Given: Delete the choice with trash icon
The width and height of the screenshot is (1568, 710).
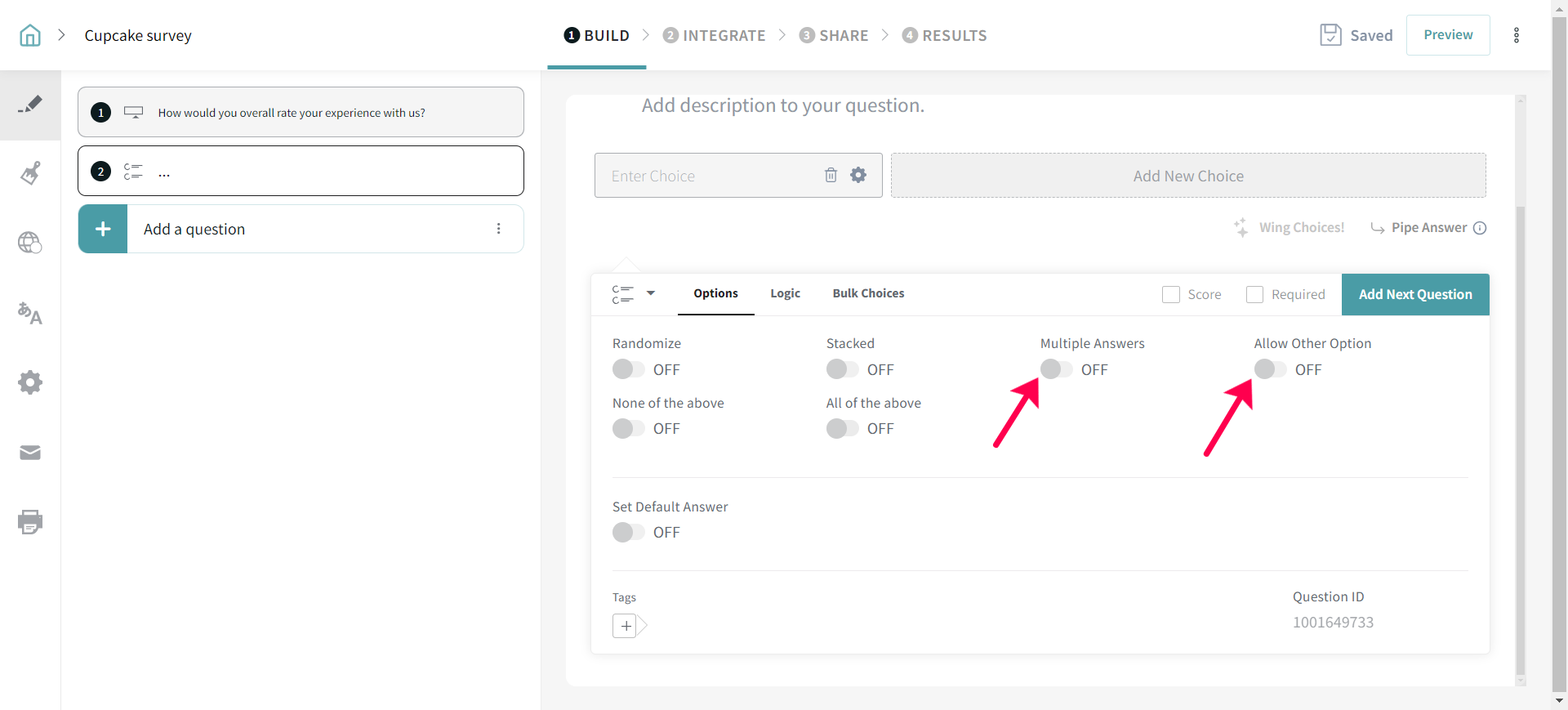Looking at the screenshot, I should tap(831, 175).
